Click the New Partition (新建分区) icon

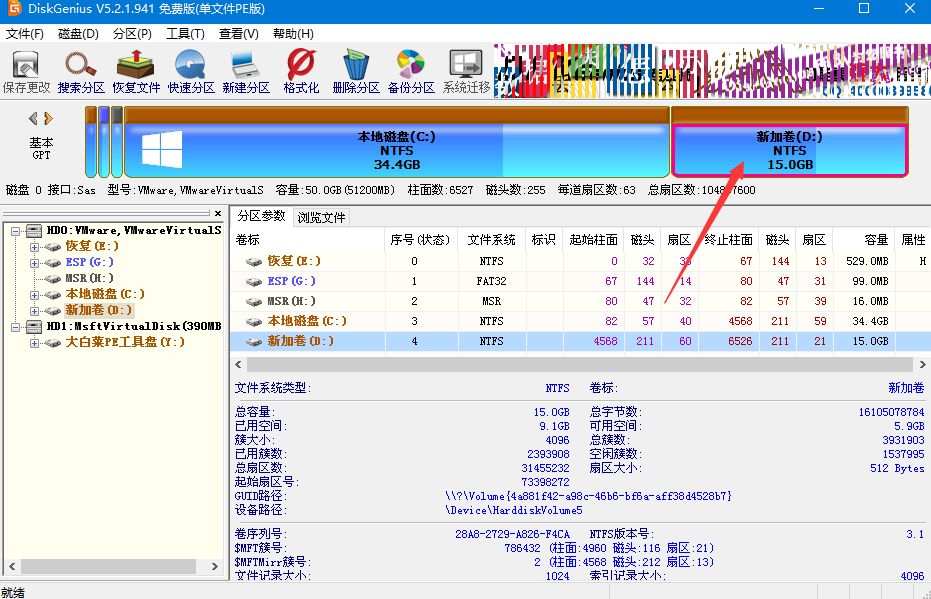(246, 70)
